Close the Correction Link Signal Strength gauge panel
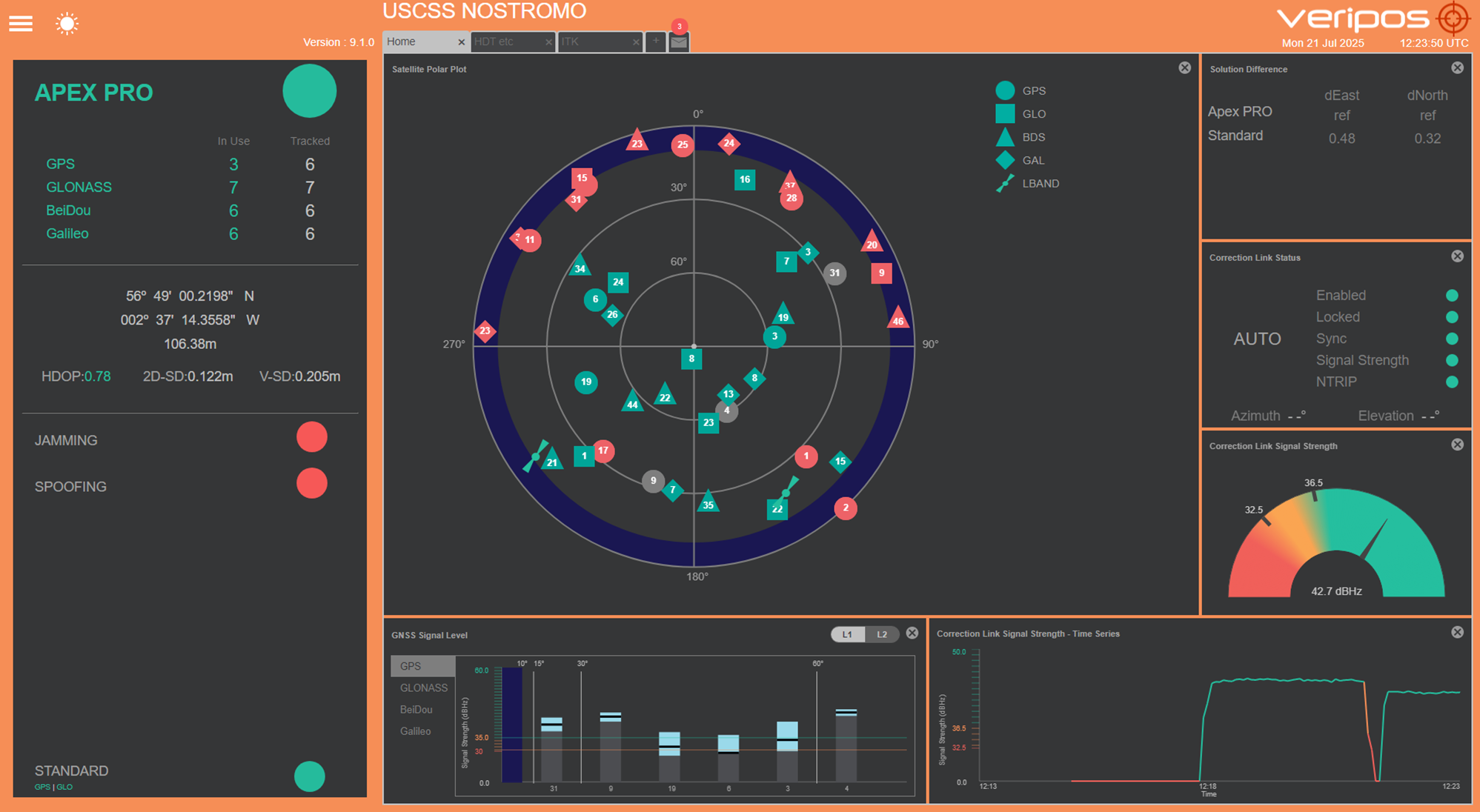The height and width of the screenshot is (812, 1480). (1458, 445)
